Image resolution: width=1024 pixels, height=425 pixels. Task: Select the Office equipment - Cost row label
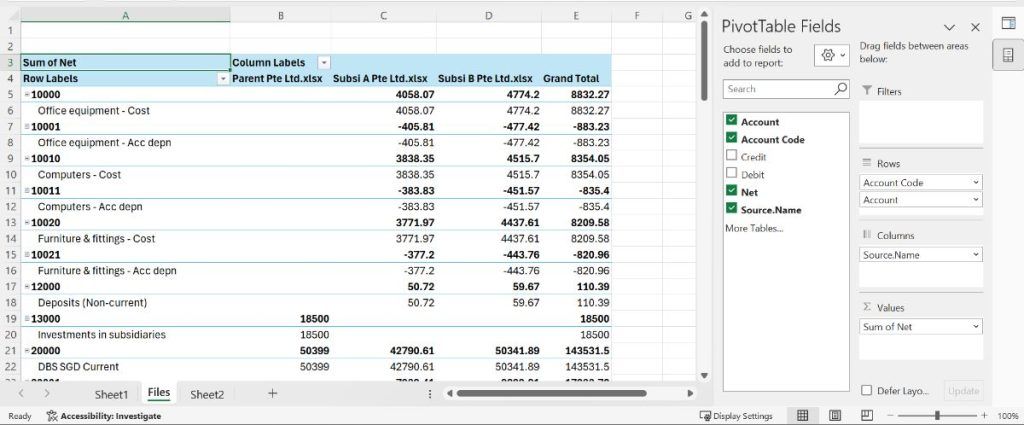click(x=93, y=111)
